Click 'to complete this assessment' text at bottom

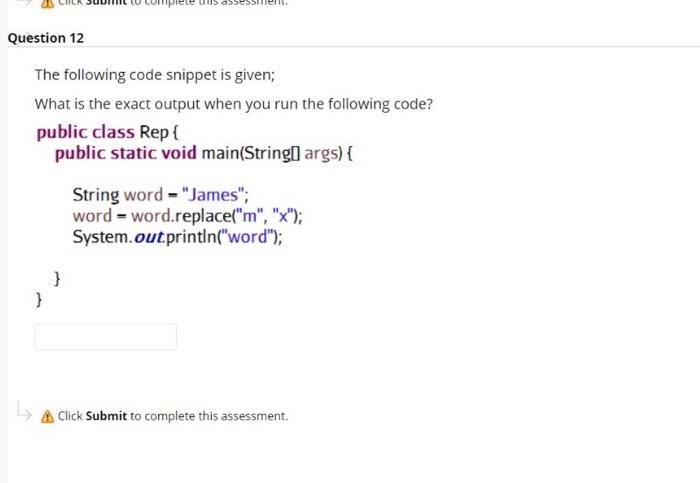pos(209,416)
